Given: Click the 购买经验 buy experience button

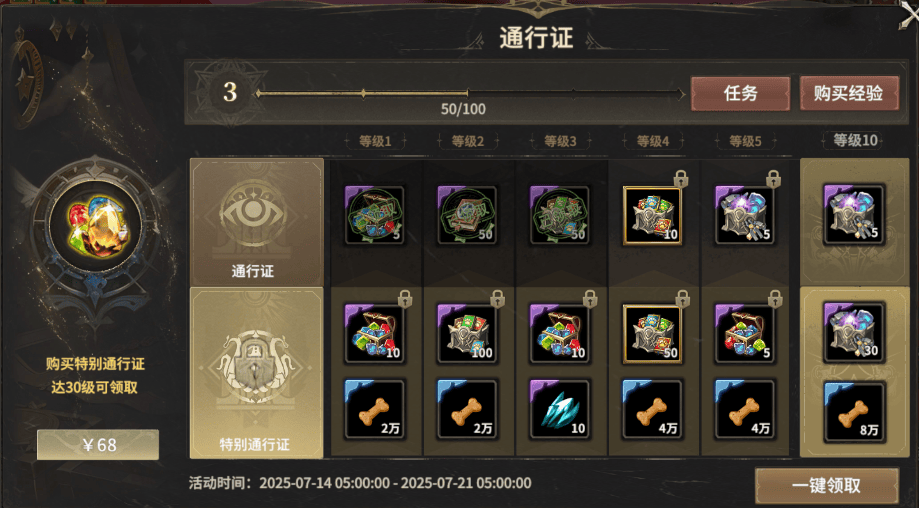Looking at the screenshot, I should pos(849,93).
